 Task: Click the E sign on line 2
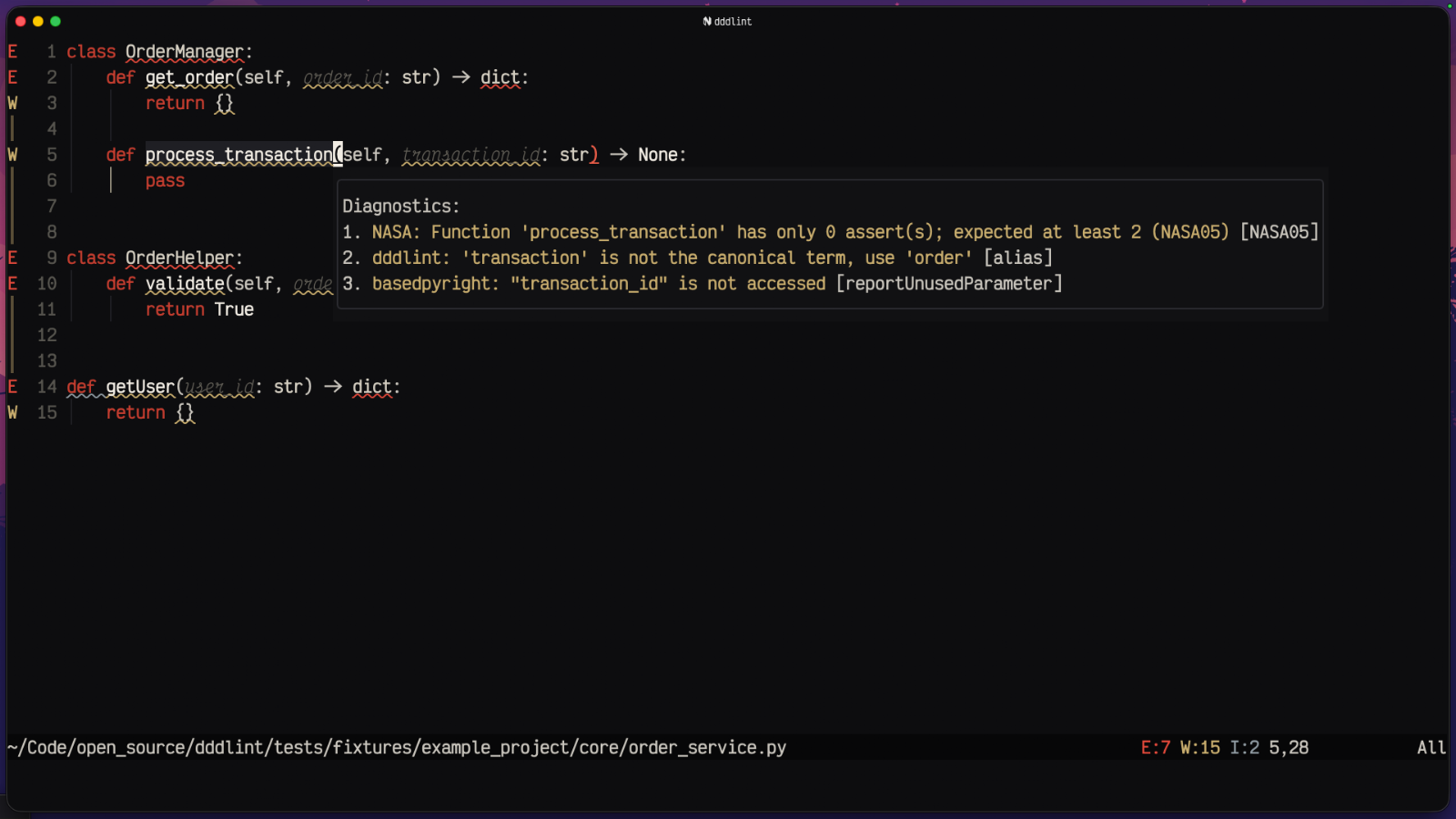pyautogui.click(x=13, y=77)
